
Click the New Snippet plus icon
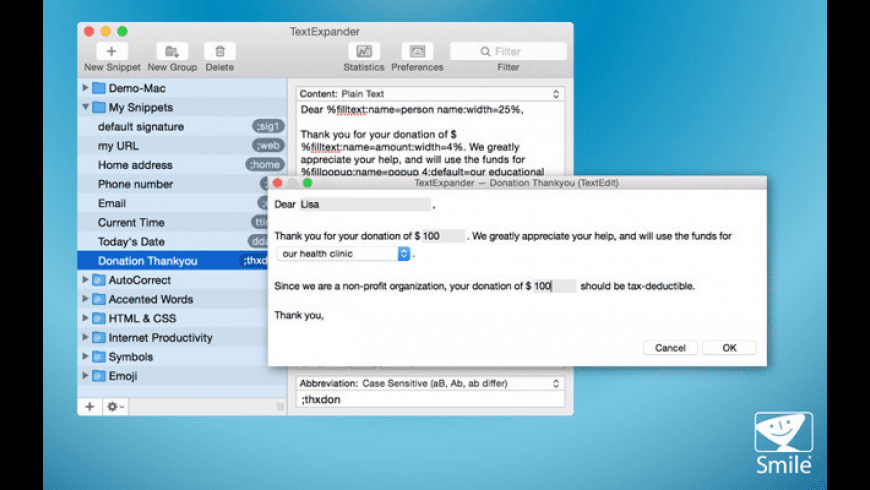[112, 51]
